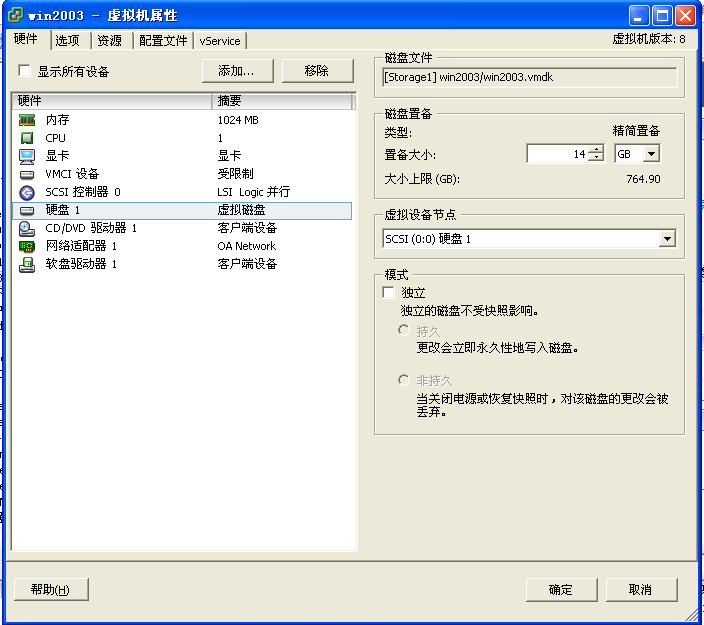The height and width of the screenshot is (625, 704).
Task: Click the CPU chip icon
Action: (27, 138)
